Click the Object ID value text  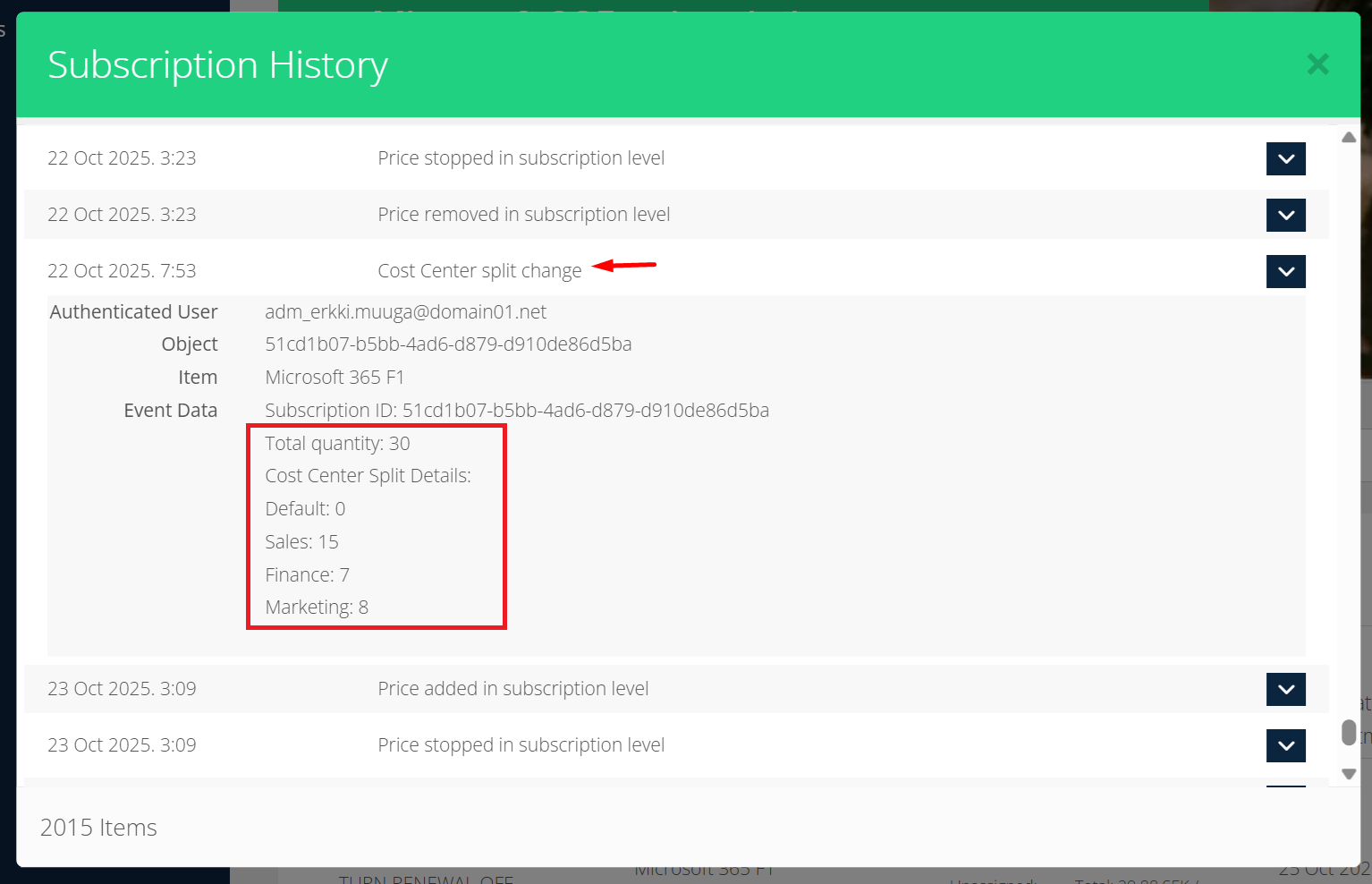448,344
